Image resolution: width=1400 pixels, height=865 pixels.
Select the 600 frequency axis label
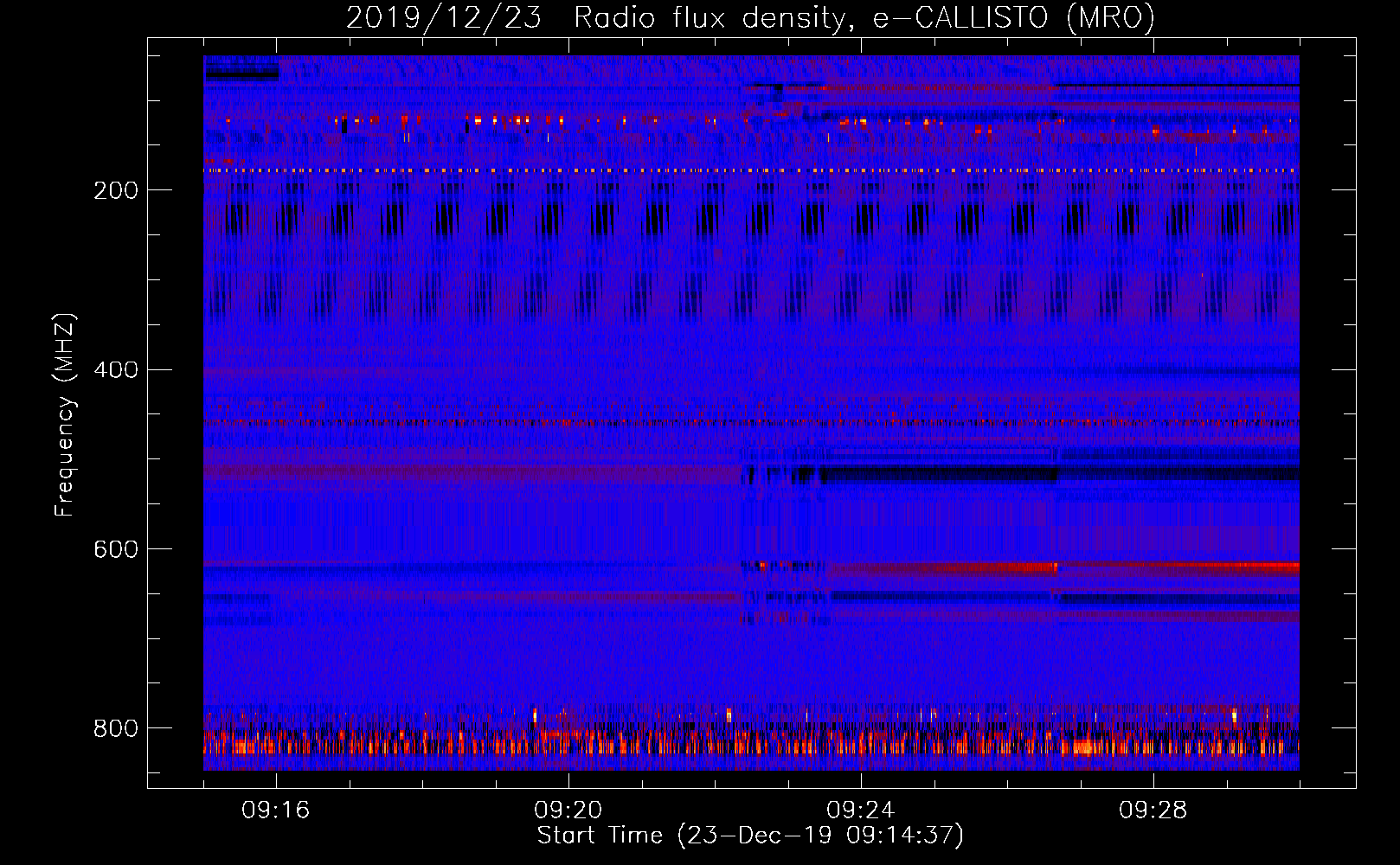click(116, 550)
